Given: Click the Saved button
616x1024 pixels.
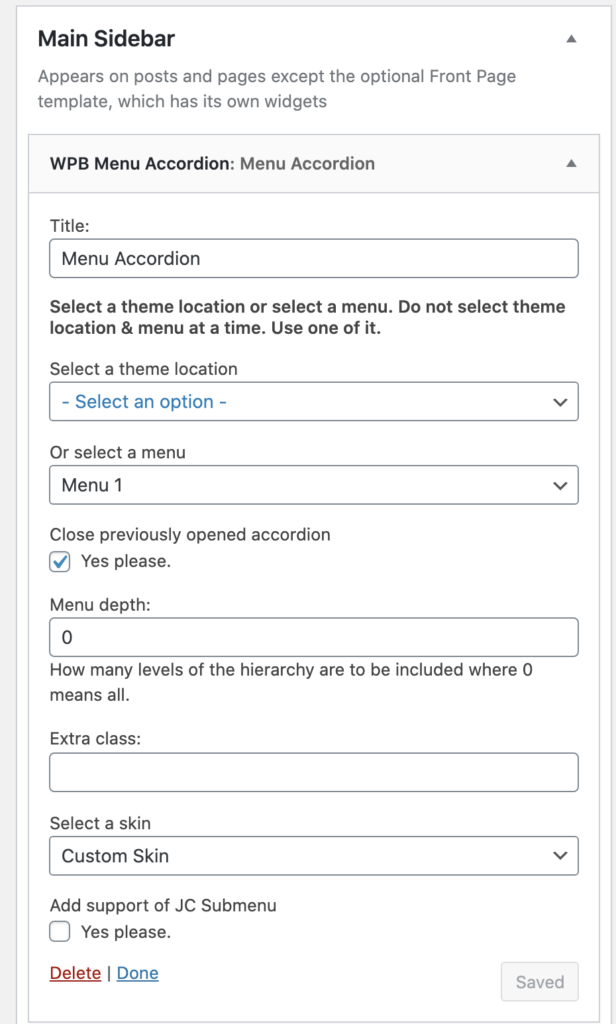Looking at the screenshot, I should click(x=540, y=982).
